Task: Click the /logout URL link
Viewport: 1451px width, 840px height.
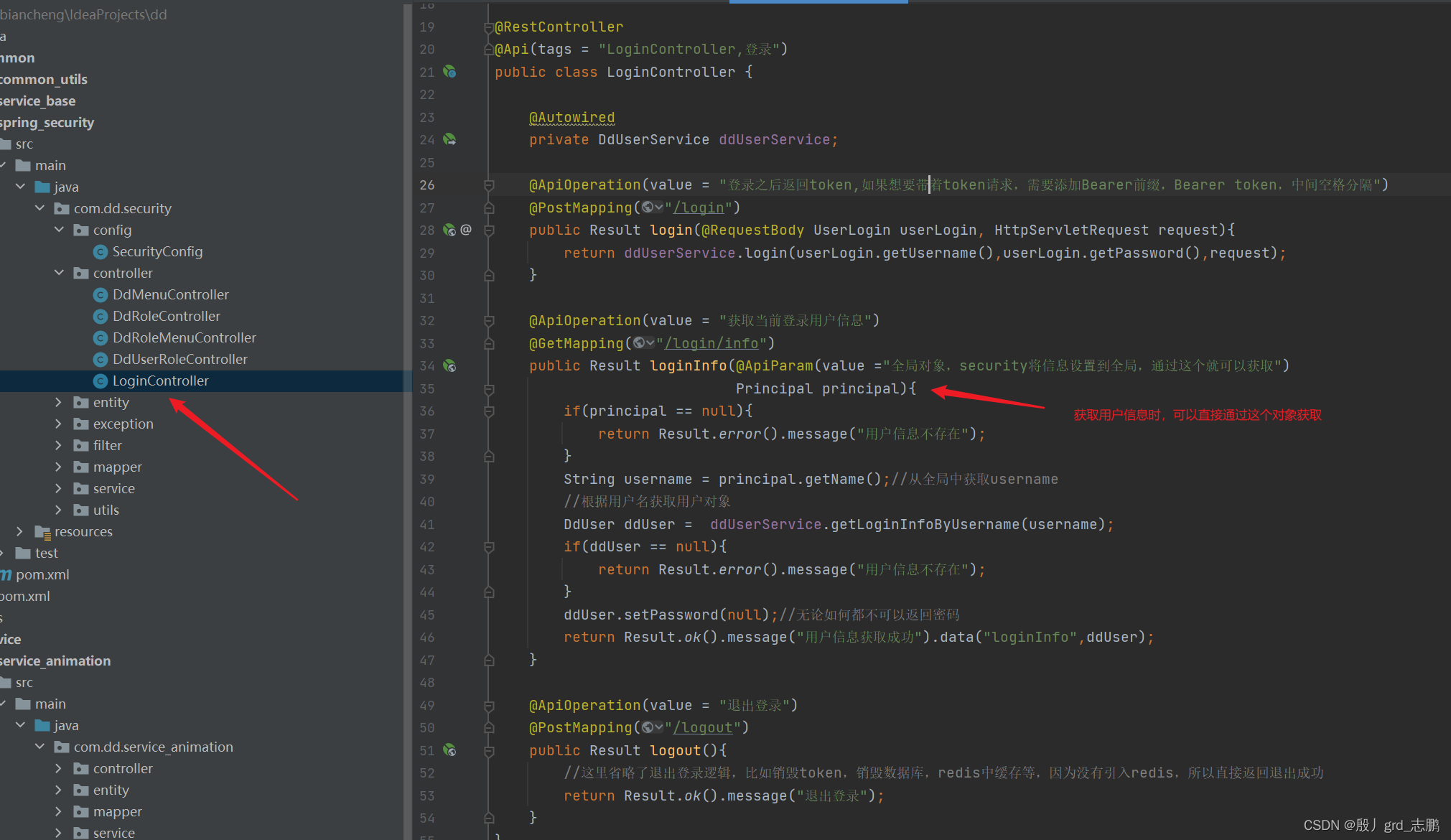Action: click(x=703, y=728)
